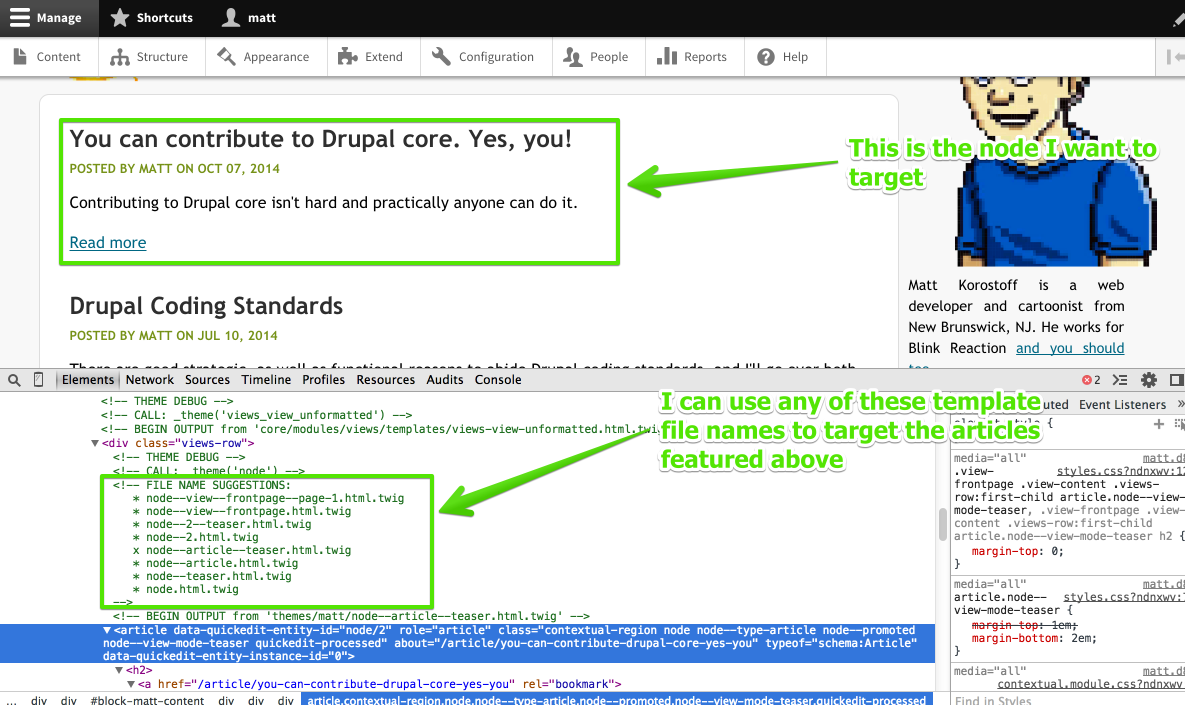1185x705 pixels.
Task: Open the Structure admin section
Action: (x=150, y=57)
